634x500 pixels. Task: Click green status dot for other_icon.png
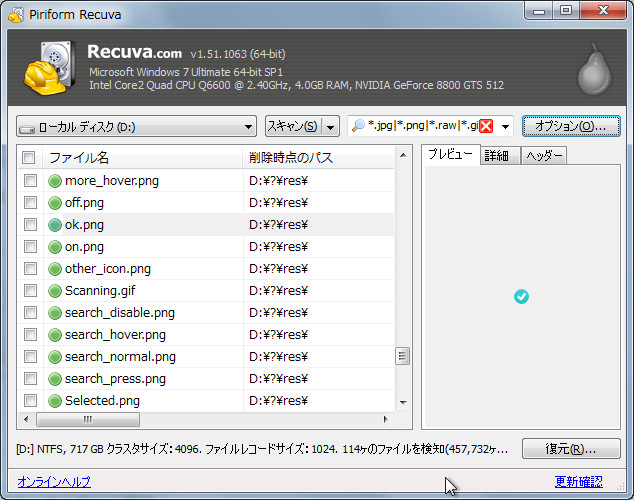[x=55, y=268]
